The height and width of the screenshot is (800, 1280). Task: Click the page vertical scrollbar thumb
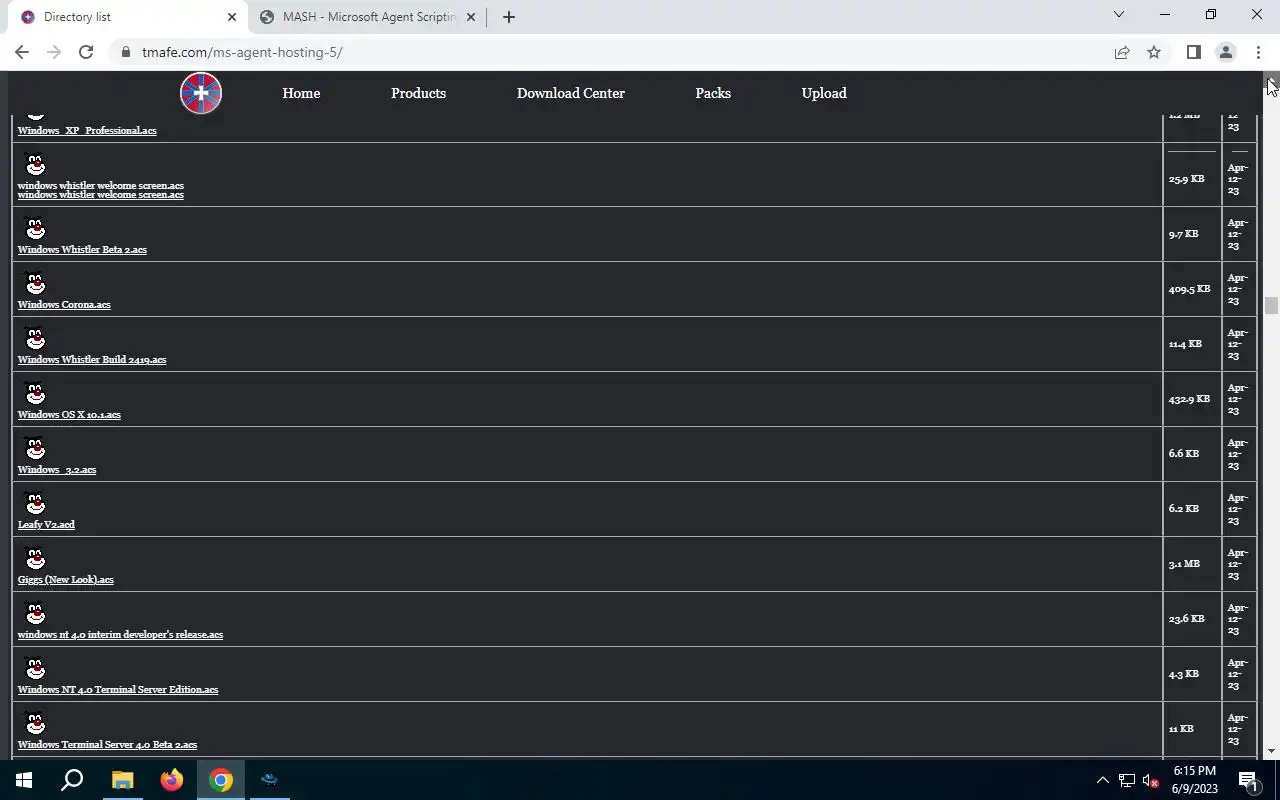(x=1271, y=305)
